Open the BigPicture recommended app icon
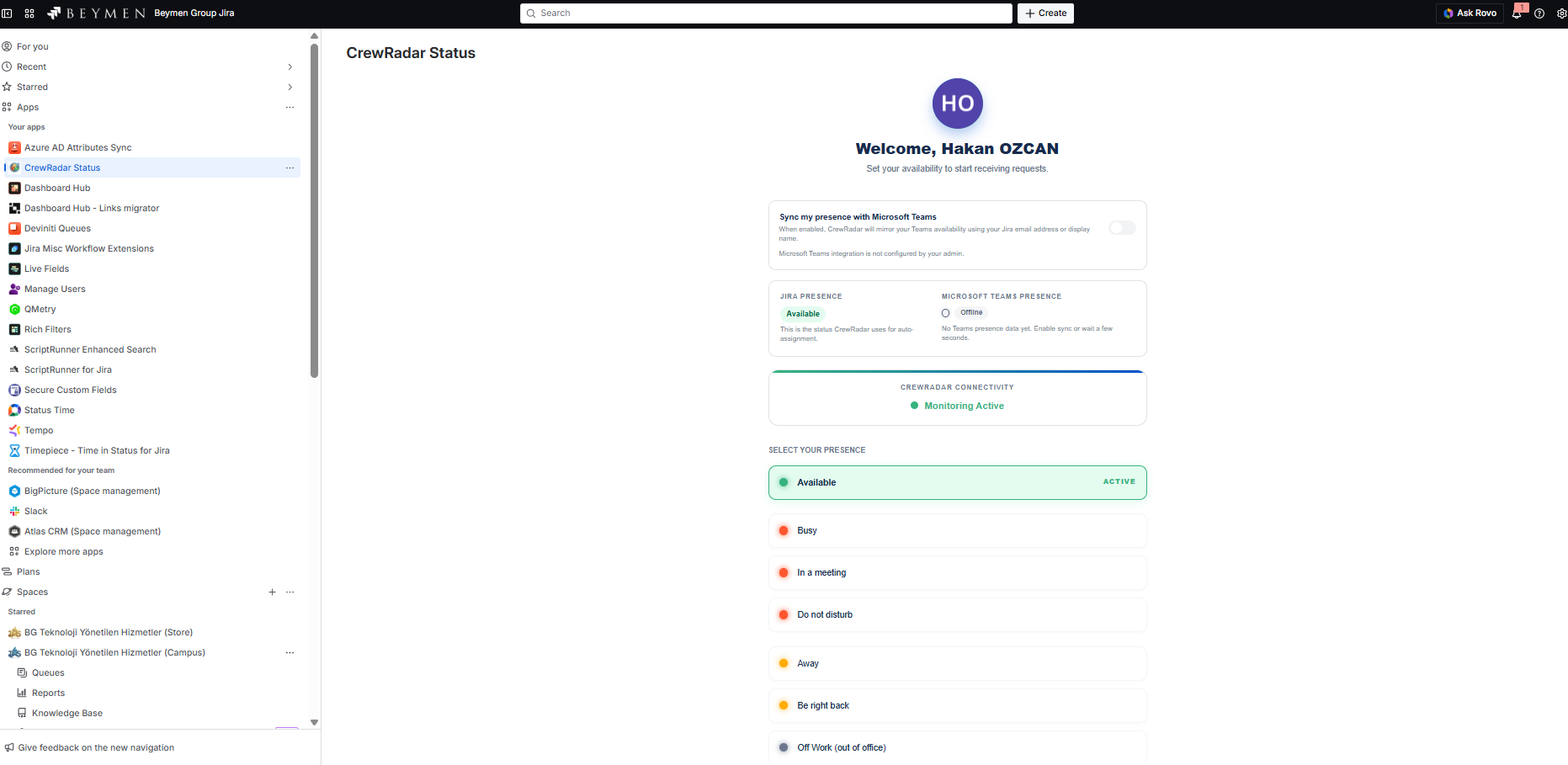The image size is (1568, 765). tap(14, 491)
